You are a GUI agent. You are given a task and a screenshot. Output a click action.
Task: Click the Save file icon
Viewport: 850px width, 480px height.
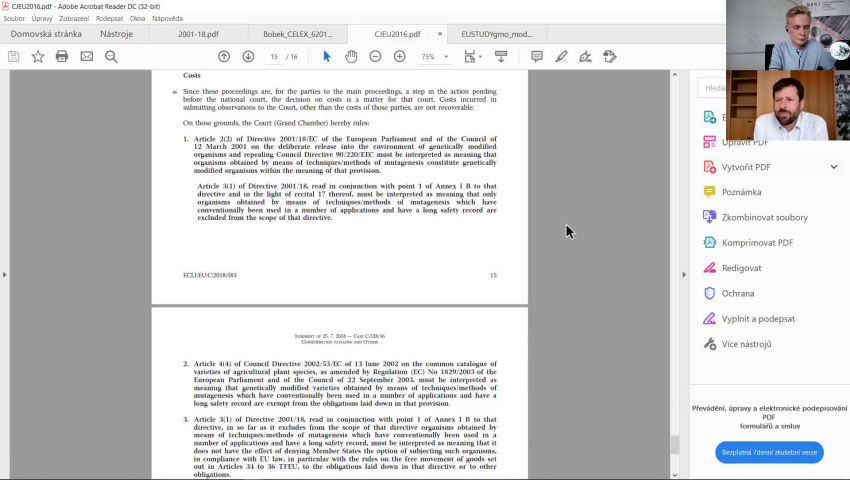(14, 56)
